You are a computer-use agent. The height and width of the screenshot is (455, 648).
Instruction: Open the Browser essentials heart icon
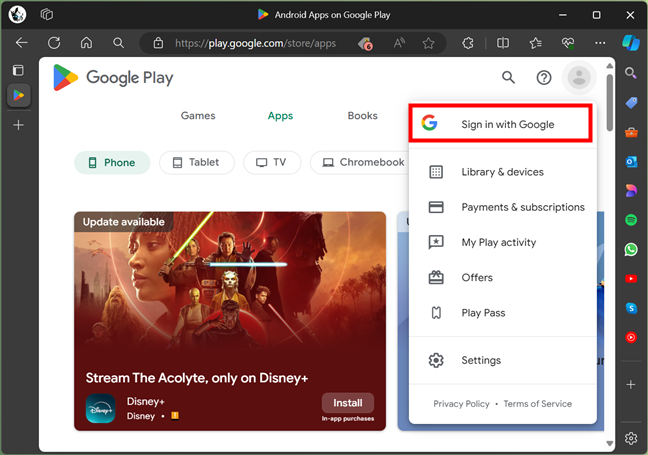point(568,43)
